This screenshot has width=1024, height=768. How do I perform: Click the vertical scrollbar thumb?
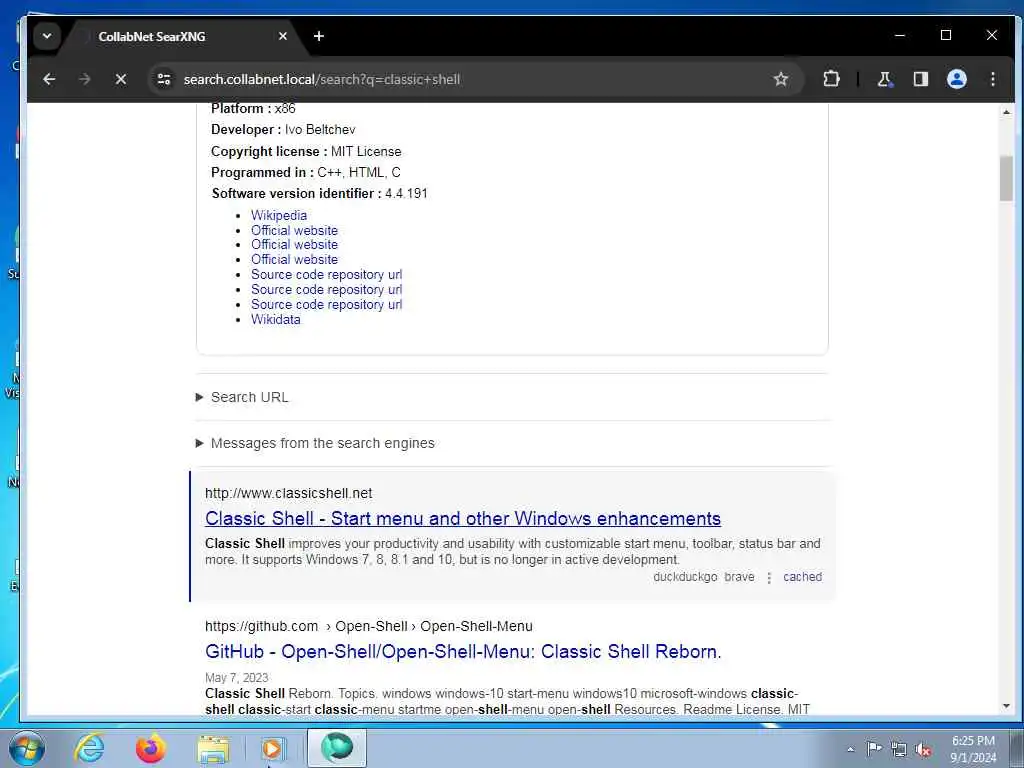coord(1006,178)
